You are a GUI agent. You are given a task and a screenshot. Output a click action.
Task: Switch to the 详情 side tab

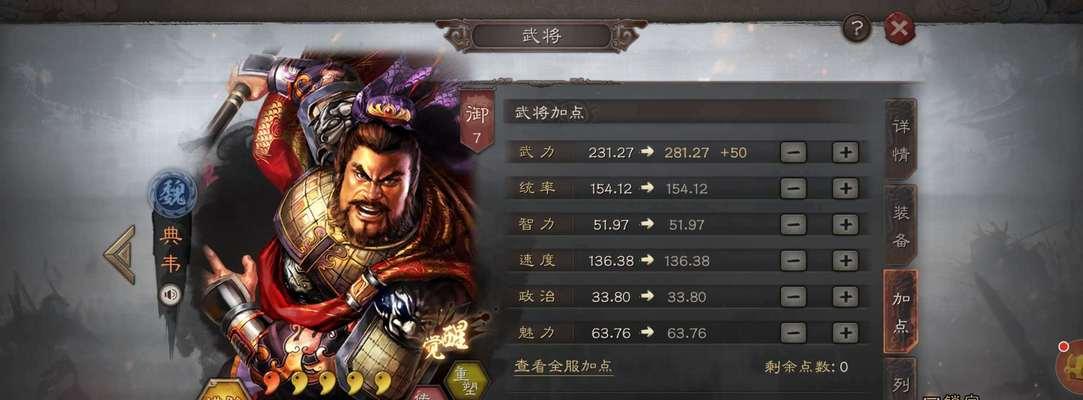pyautogui.click(x=901, y=140)
